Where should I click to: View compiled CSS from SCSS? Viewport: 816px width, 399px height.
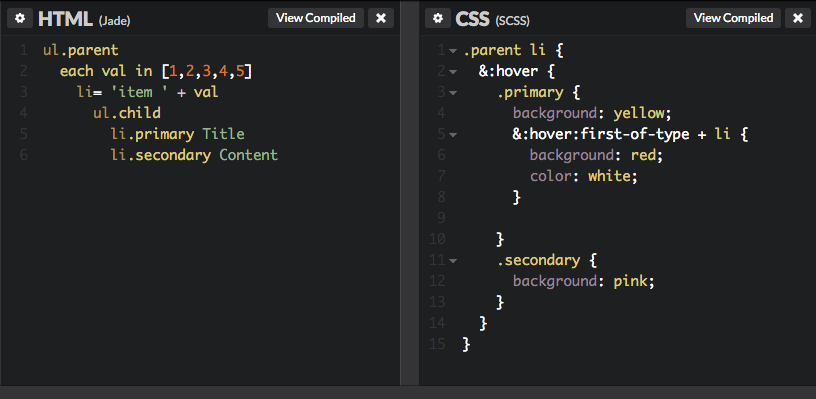click(x=733, y=18)
